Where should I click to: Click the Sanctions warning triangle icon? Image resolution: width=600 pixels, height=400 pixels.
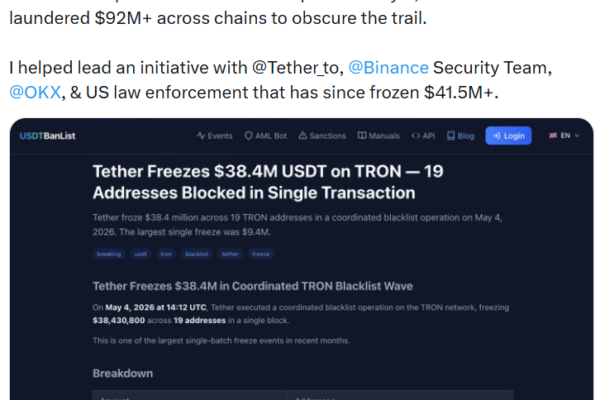[303, 136]
